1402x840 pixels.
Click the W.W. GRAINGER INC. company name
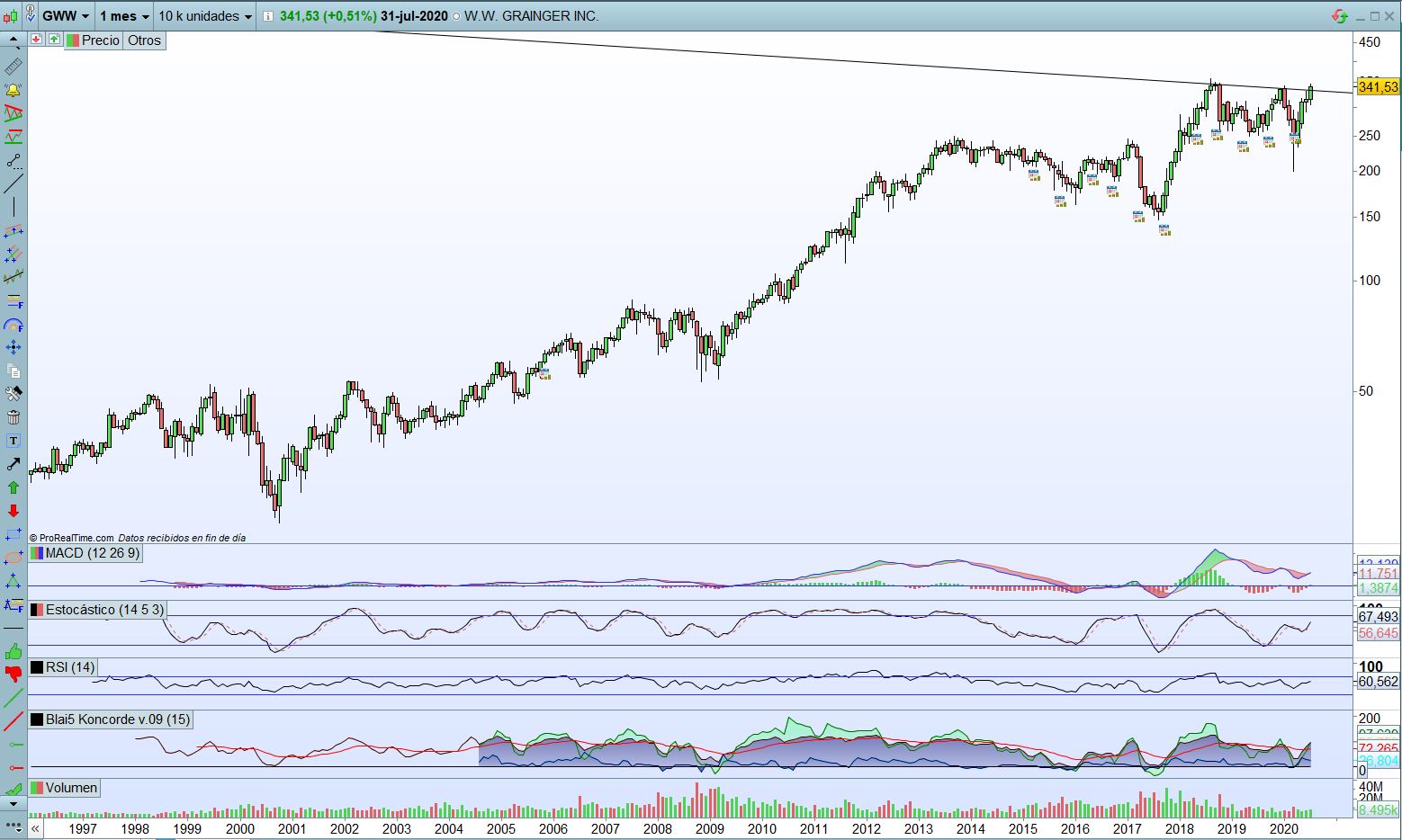(x=532, y=16)
